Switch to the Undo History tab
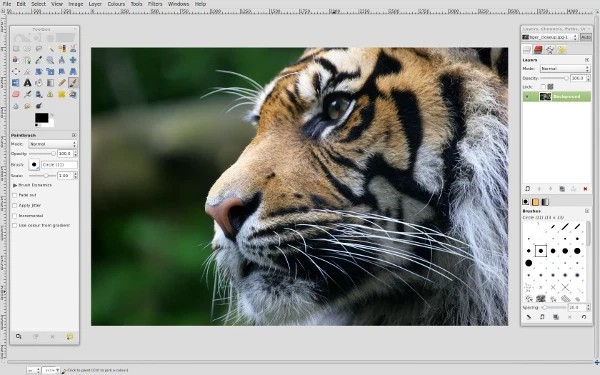This screenshot has height=375, width=600. [561, 49]
